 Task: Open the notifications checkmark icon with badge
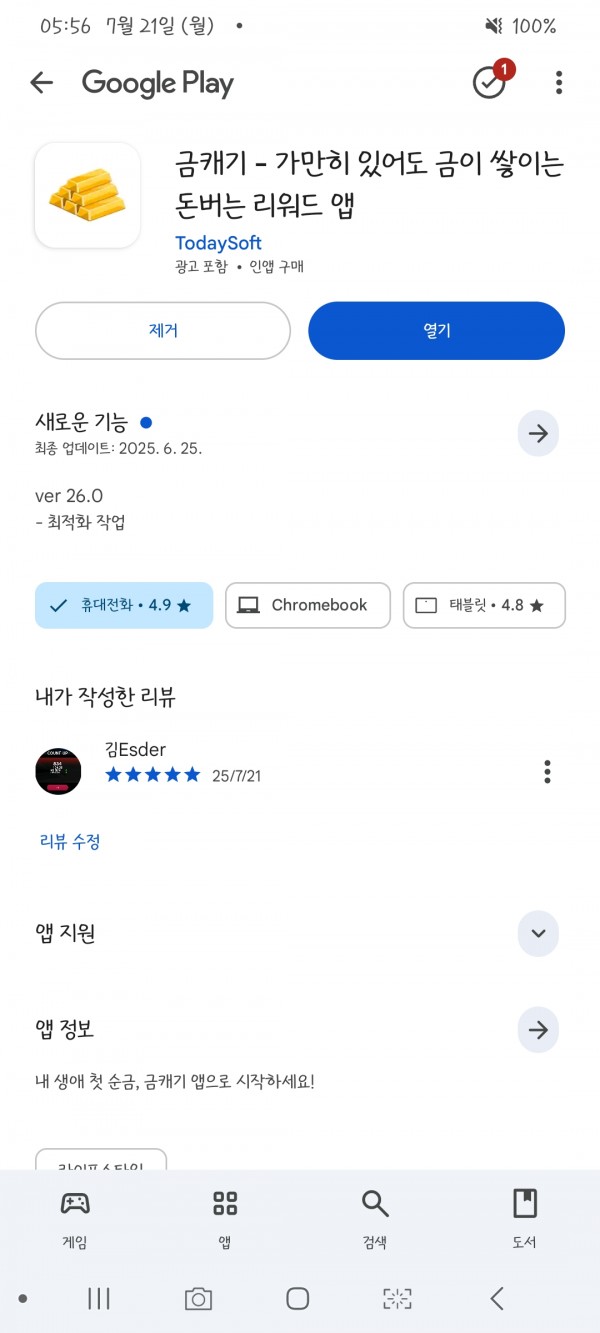coord(490,83)
